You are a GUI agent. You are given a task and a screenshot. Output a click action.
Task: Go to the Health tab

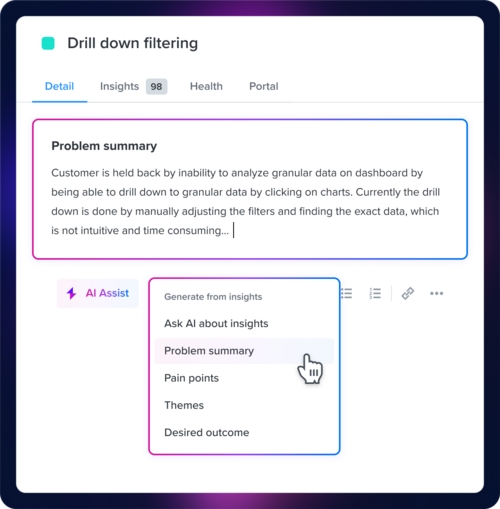(206, 86)
